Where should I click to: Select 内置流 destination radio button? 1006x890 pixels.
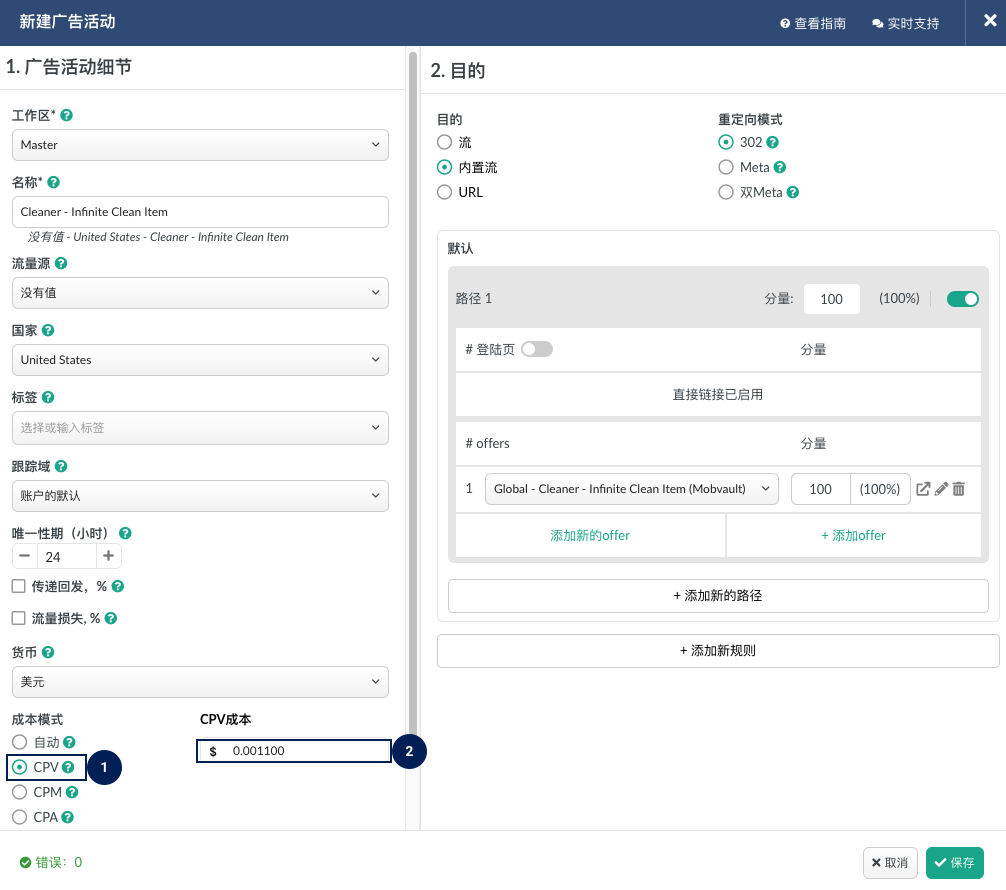(444, 167)
